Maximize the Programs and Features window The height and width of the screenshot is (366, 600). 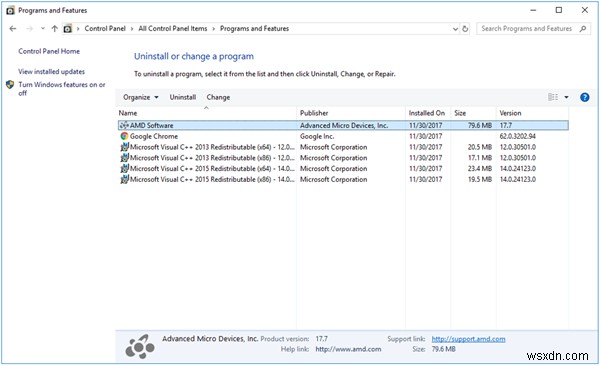(x=559, y=10)
